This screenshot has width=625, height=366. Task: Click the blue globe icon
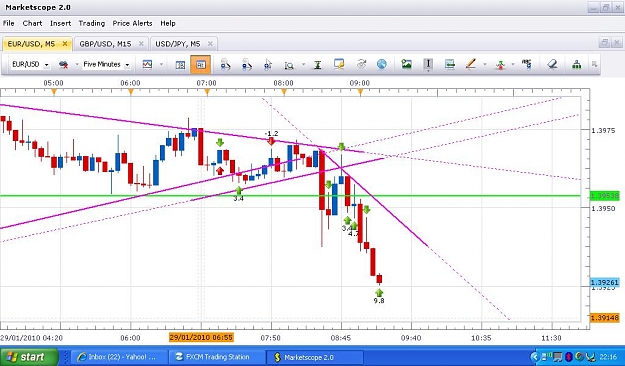[x=381, y=64]
